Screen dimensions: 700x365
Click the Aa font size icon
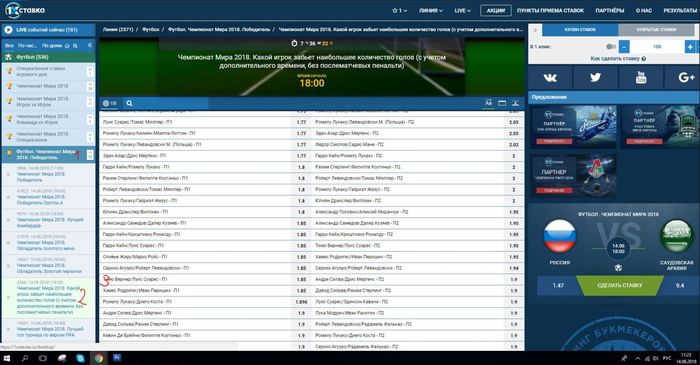pyautogui.click(x=488, y=103)
